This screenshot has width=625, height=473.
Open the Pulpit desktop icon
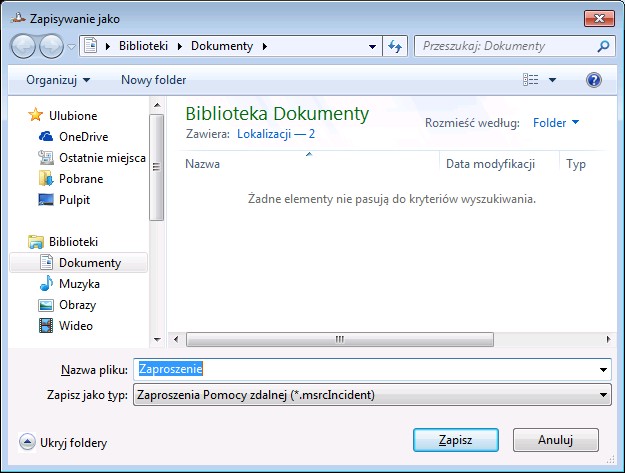point(45,199)
